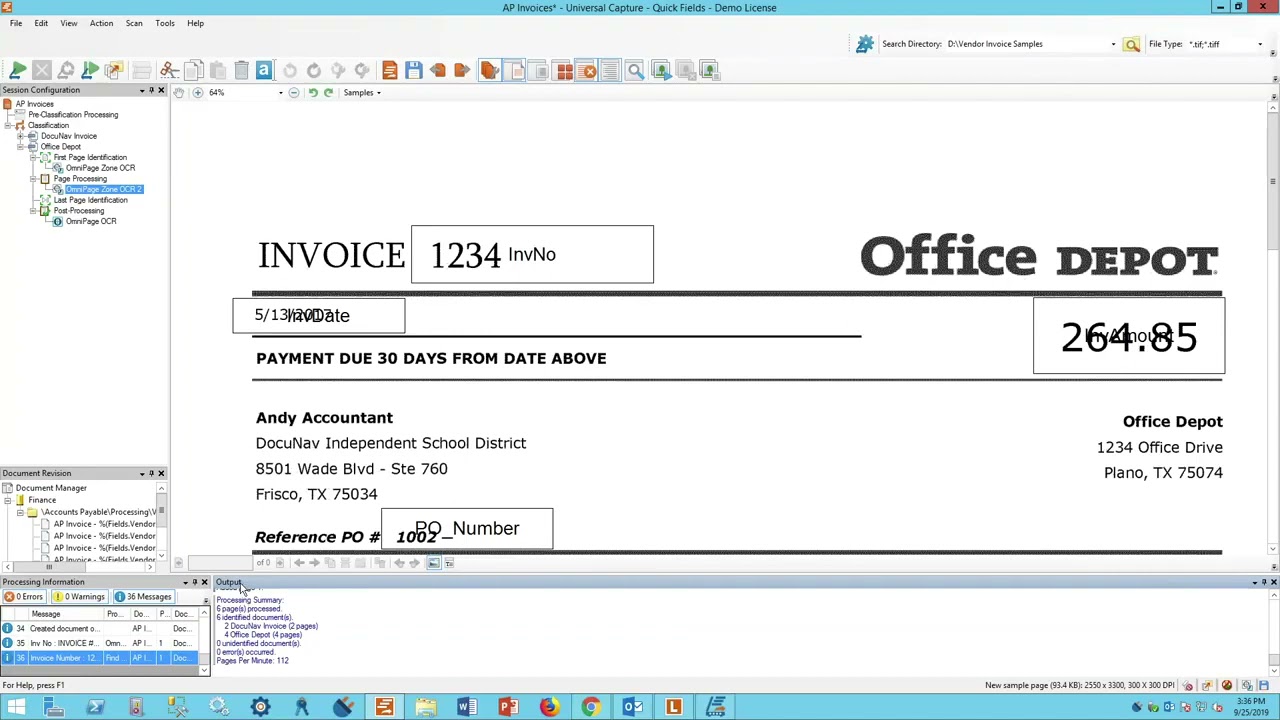This screenshot has width=1280, height=720.
Task: Click the copy pages toolbar icon
Action: [193, 70]
